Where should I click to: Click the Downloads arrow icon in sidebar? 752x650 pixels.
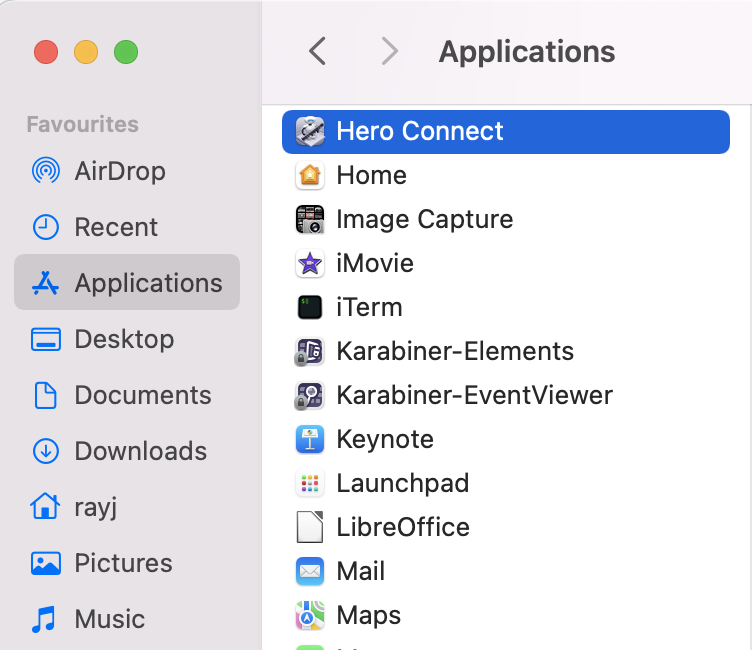[x=46, y=451]
